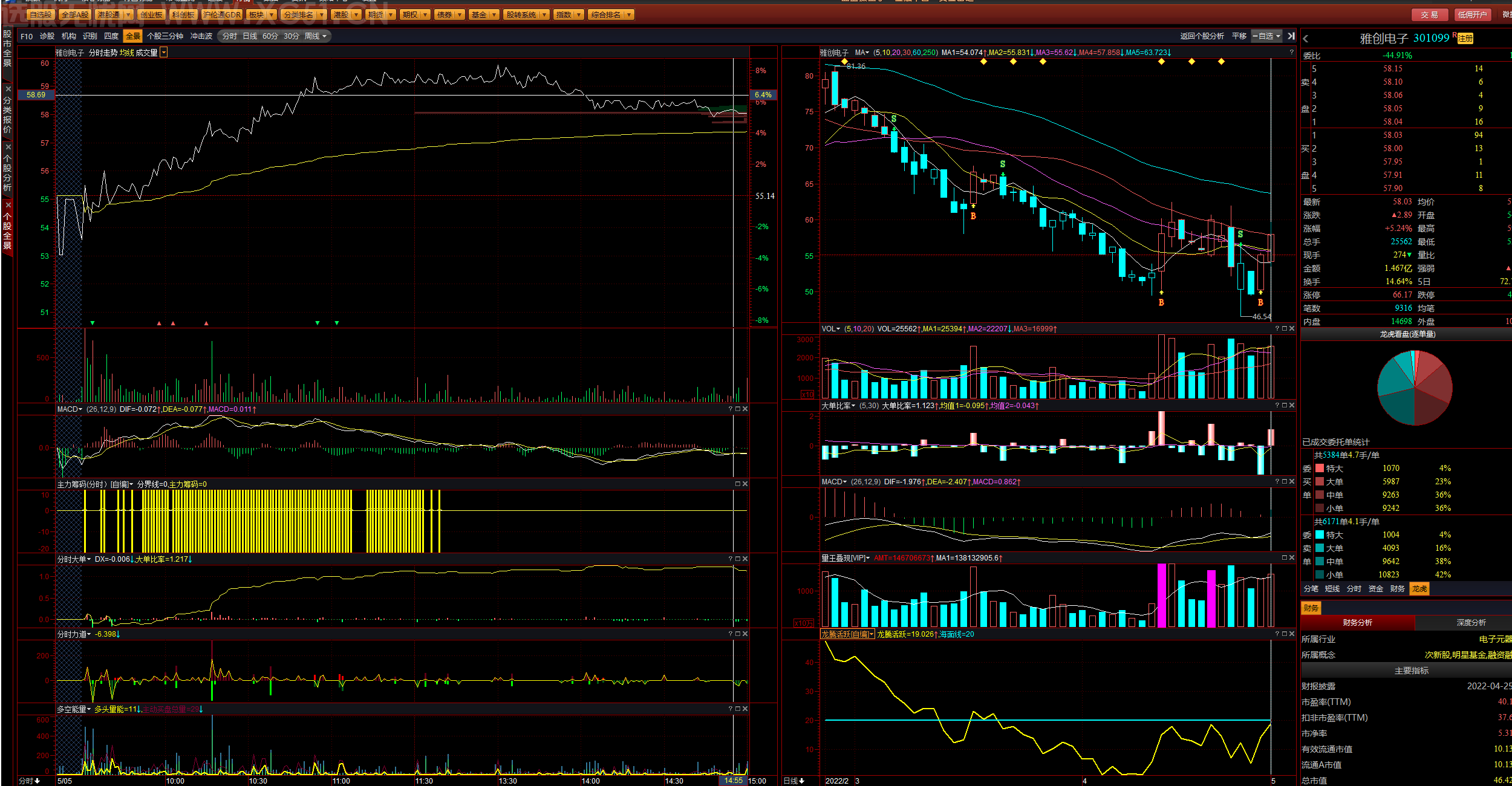Jump to end with the skip arrow icon
Image resolution: width=1512 pixels, height=786 pixels.
click(x=1291, y=36)
